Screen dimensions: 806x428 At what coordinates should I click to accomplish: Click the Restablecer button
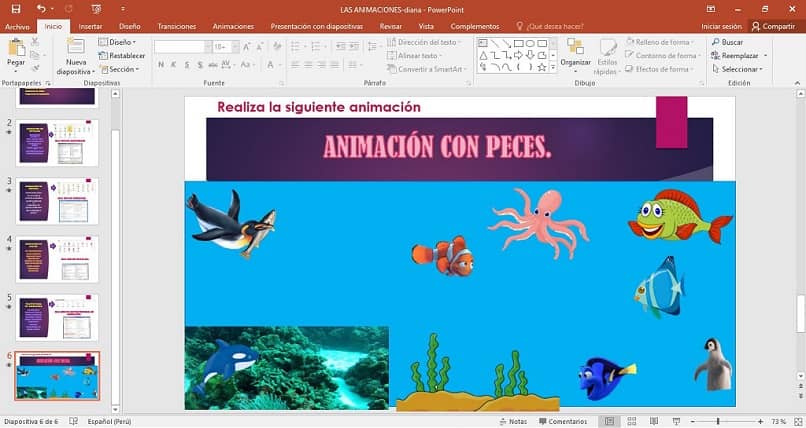pyautogui.click(x=122, y=55)
